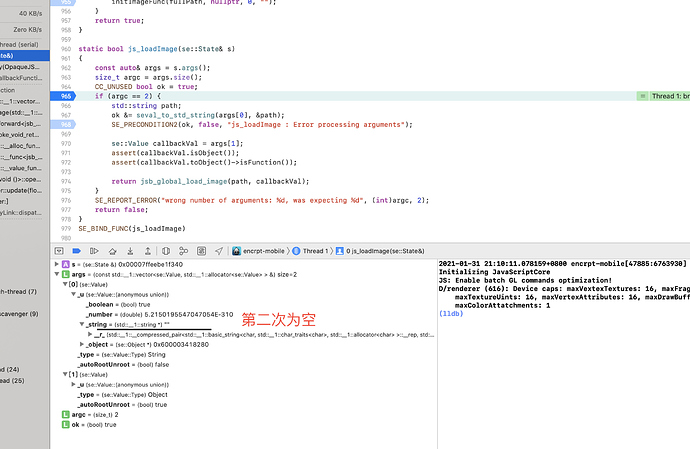Click the purple A icon beside s
Screen dimensions: 690x449
coord(66,264)
